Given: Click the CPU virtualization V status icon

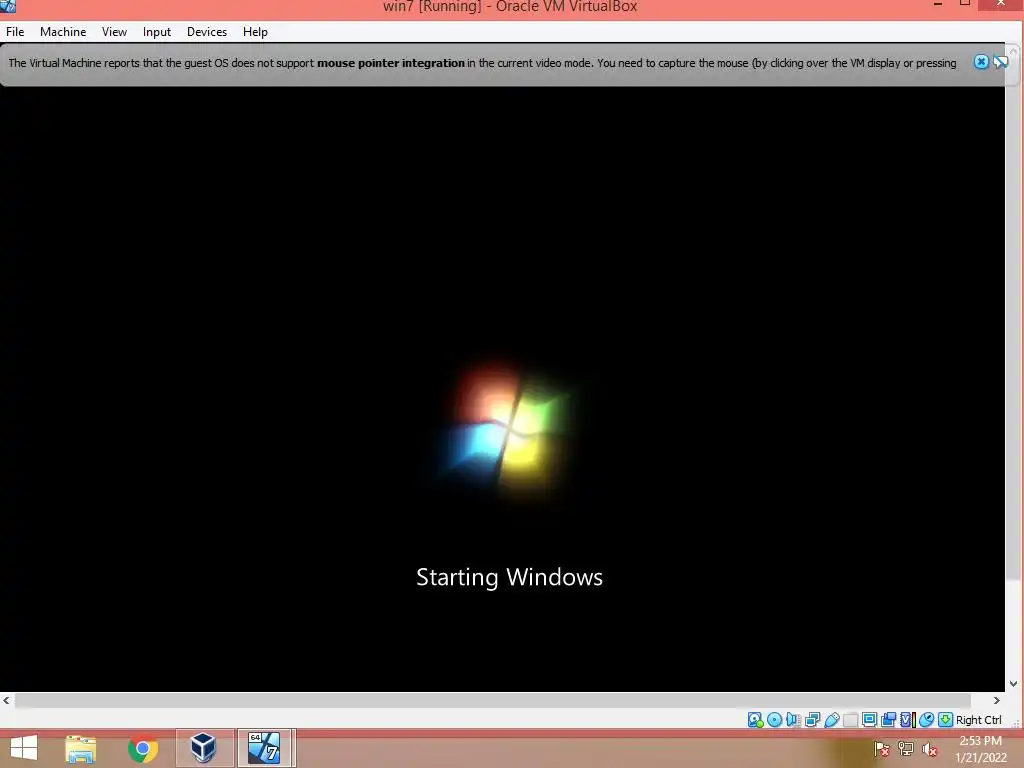Looking at the screenshot, I should (908, 720).
